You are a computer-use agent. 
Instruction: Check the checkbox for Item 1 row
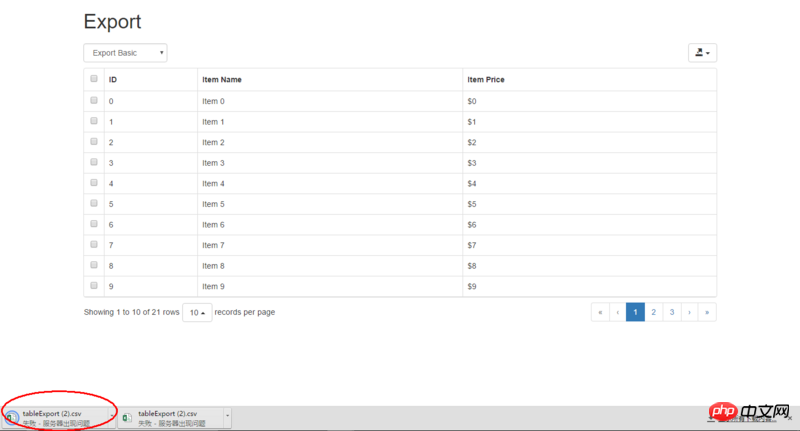click(94, 121)
